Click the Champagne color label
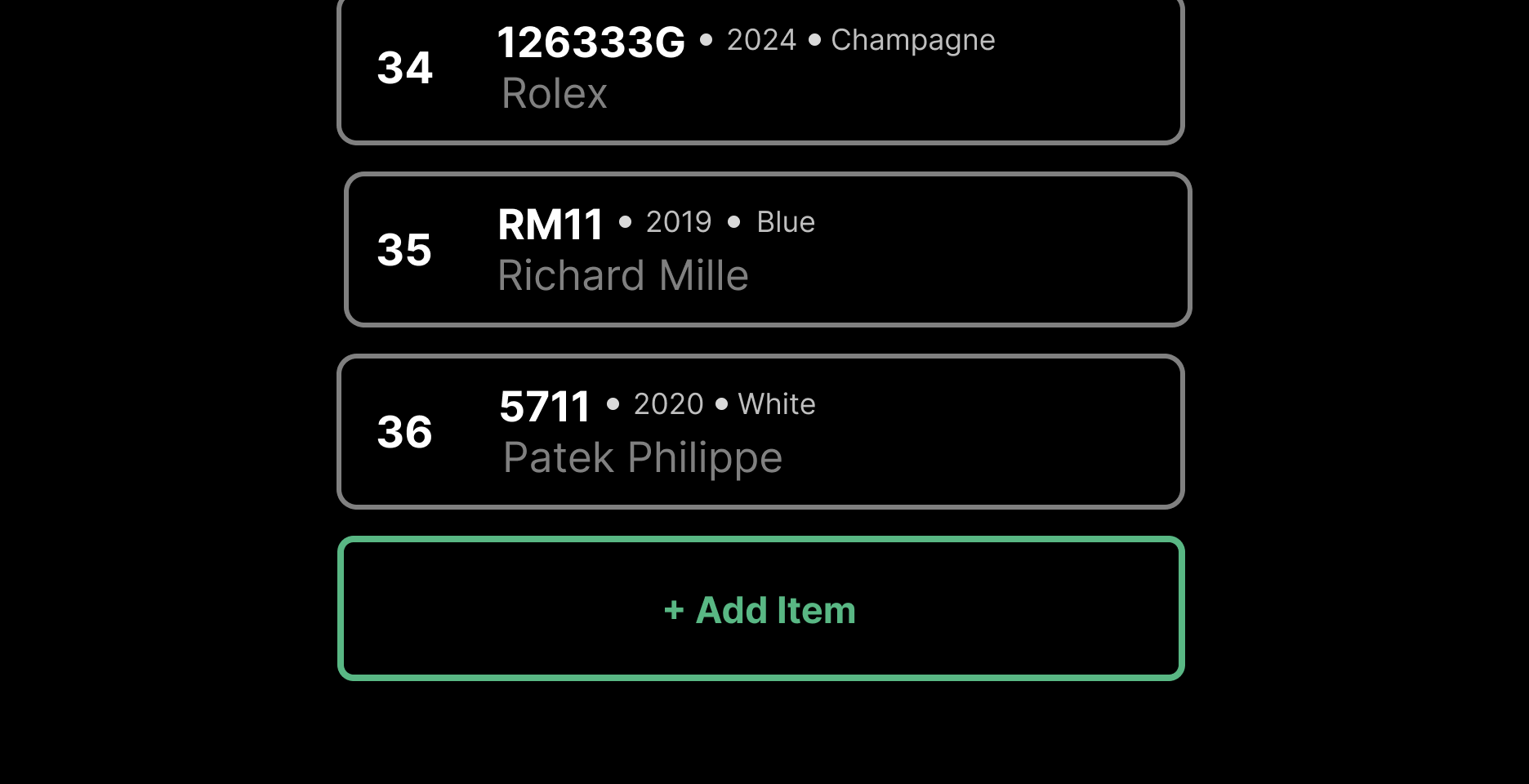The image size is (1529, 784). click(913, 41)
